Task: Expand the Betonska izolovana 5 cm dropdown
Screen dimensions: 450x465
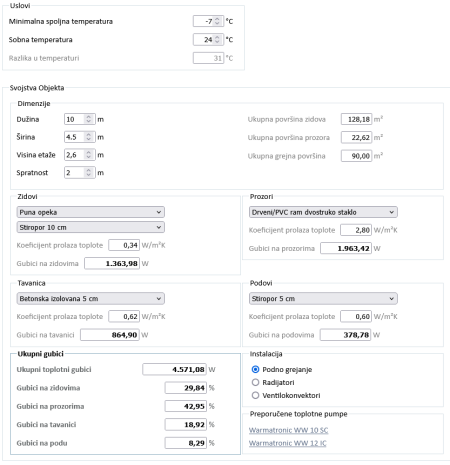Action: 90,299
